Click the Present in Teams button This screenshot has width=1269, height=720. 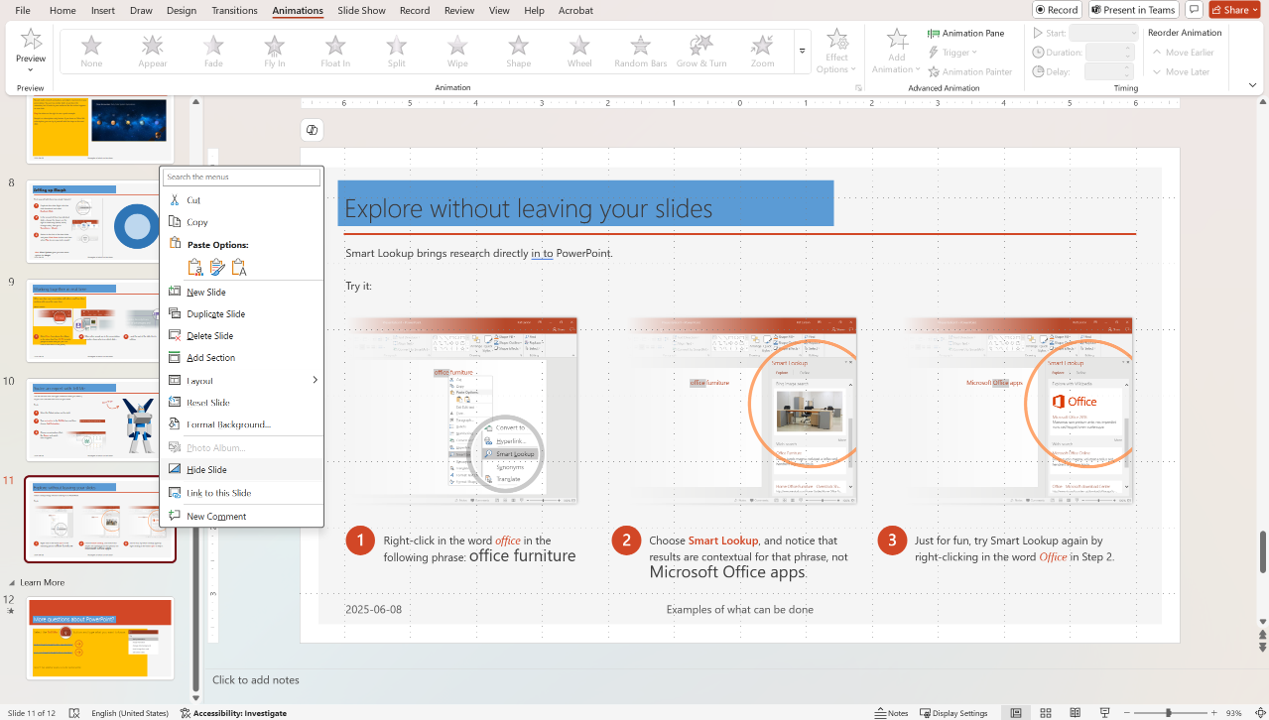pos(1133,10)
